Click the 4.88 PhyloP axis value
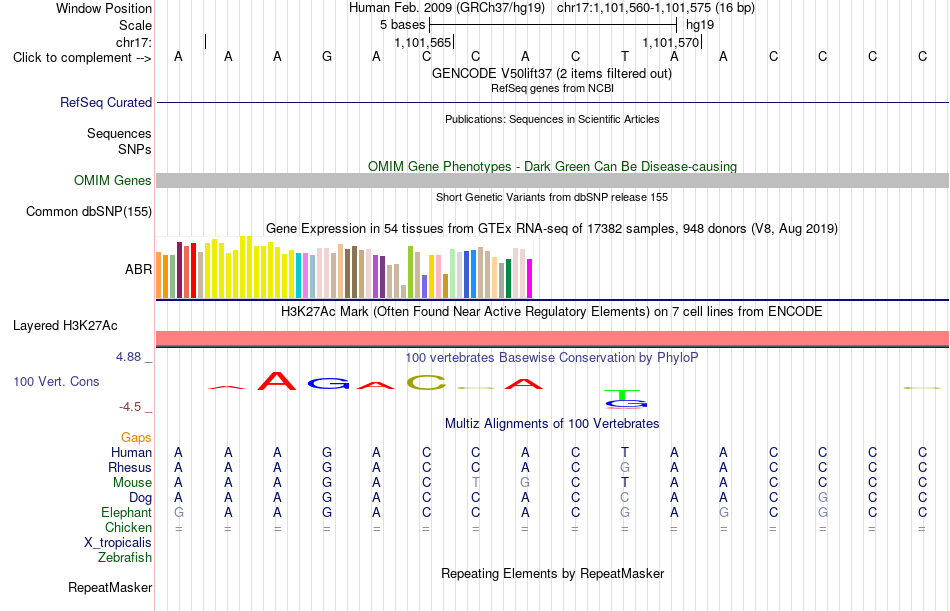The width and height of the screenshot is (950, 611). 128,357
